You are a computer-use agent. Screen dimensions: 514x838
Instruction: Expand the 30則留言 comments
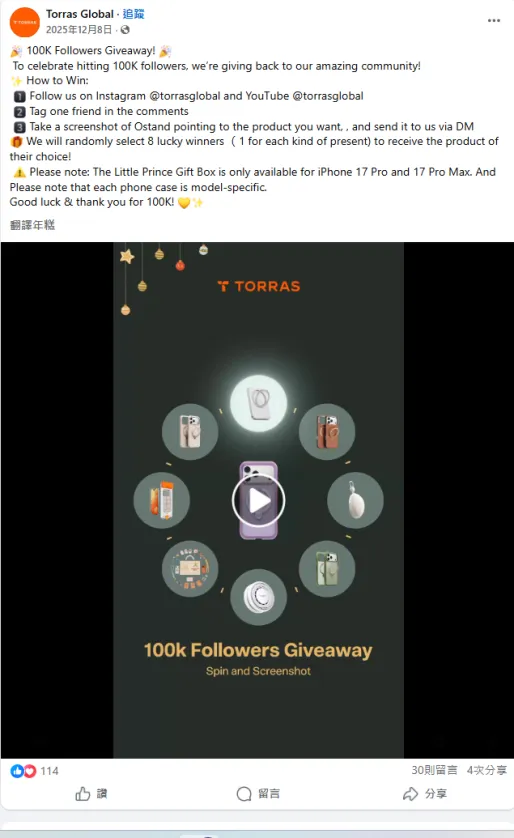click(434, 770)
